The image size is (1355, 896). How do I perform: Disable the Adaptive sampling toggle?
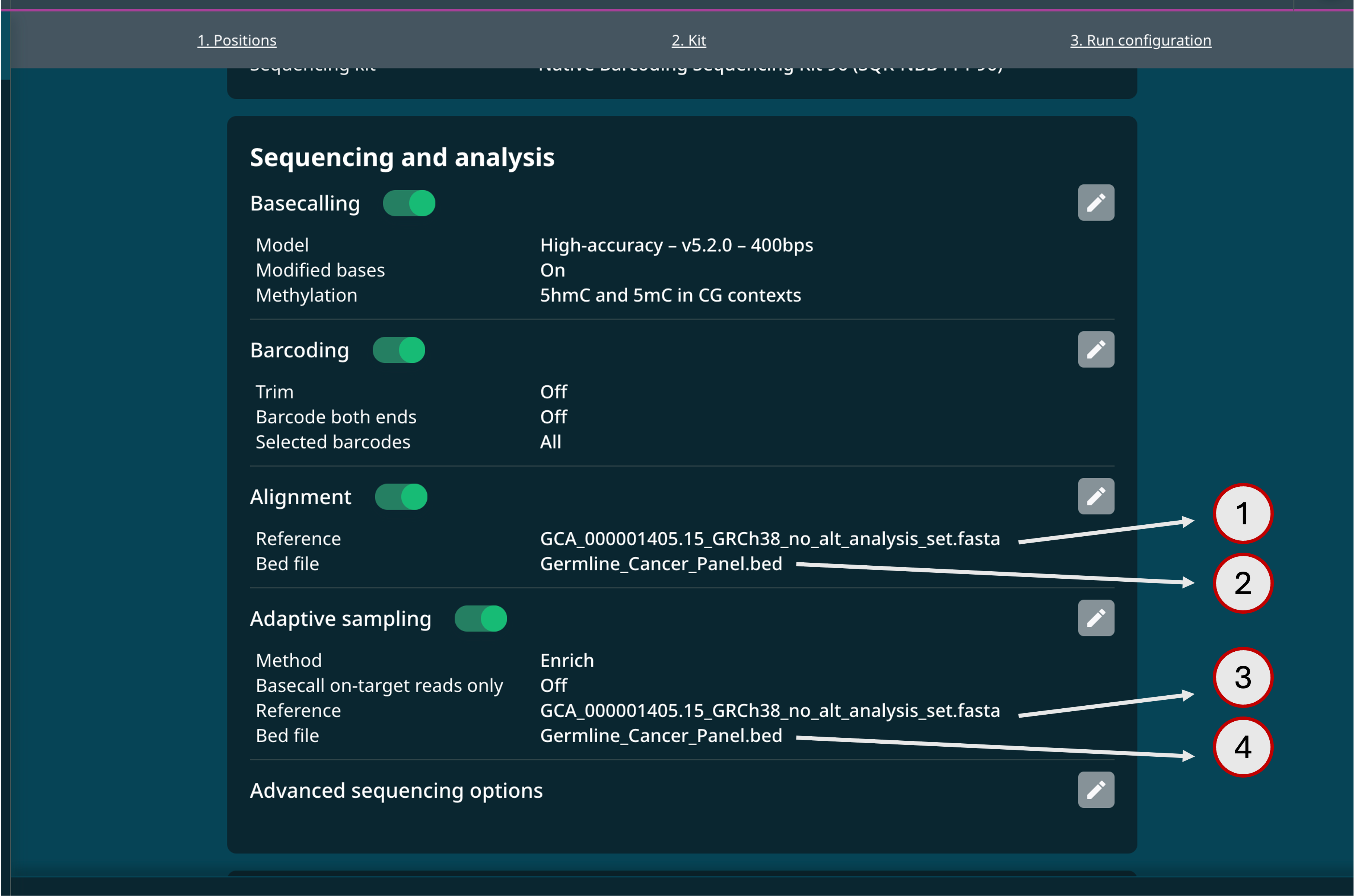point(480,618)
